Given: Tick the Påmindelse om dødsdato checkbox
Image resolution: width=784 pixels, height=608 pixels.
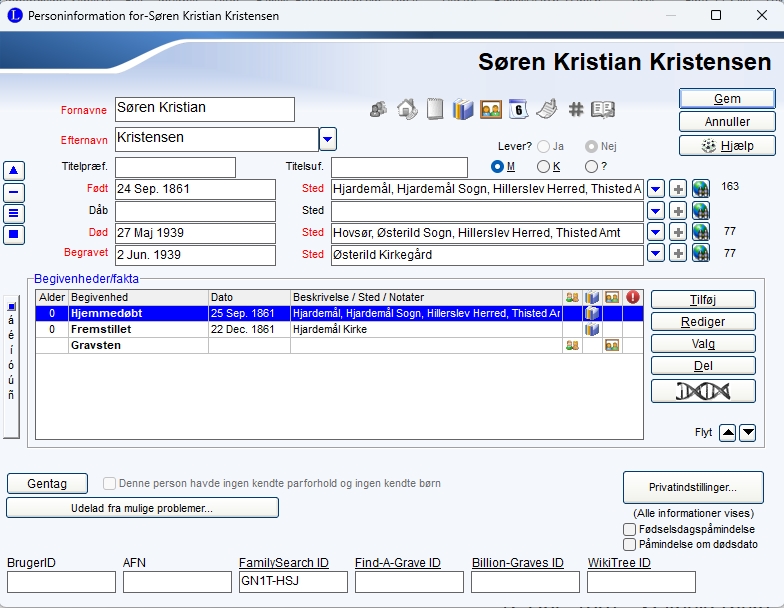Looking at the screenshot, I should tap(629, 544).
